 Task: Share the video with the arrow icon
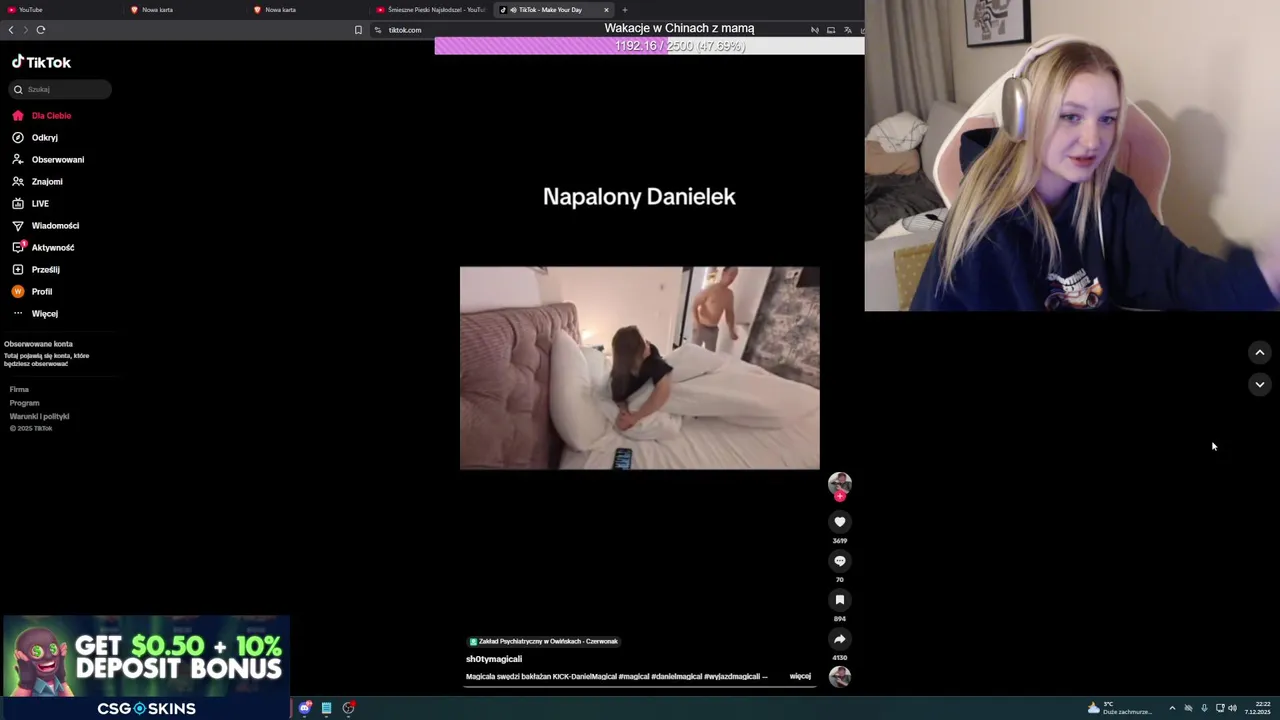[840, 639]
